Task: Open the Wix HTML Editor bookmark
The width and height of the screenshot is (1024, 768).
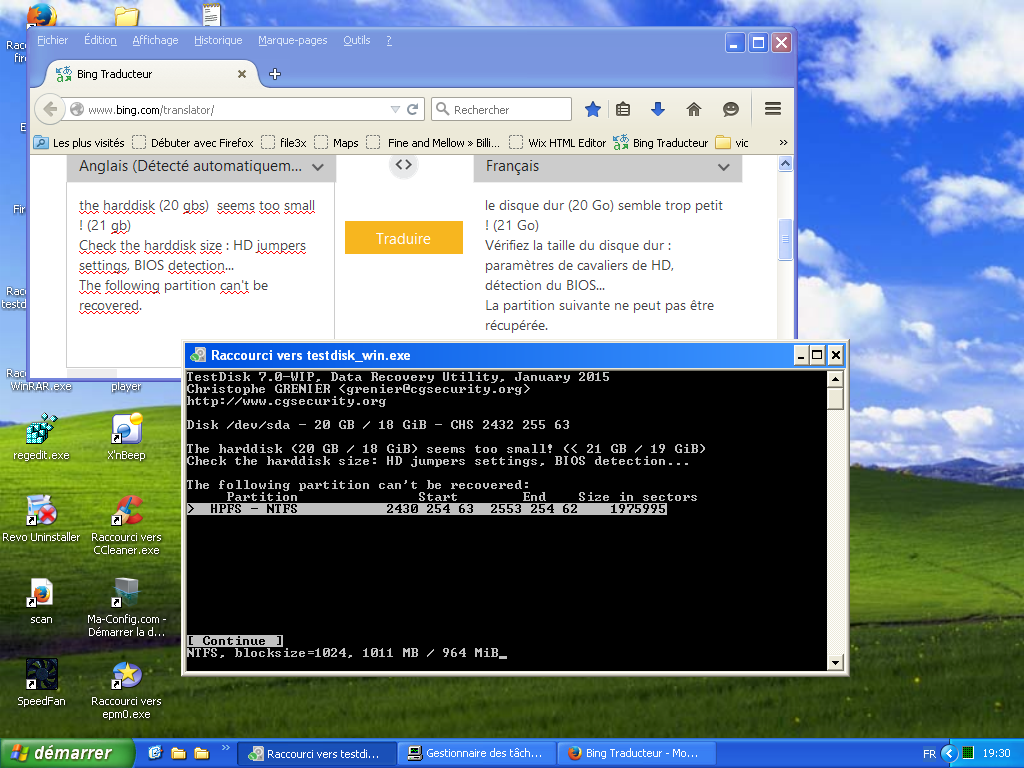Action: pos(558,142)
